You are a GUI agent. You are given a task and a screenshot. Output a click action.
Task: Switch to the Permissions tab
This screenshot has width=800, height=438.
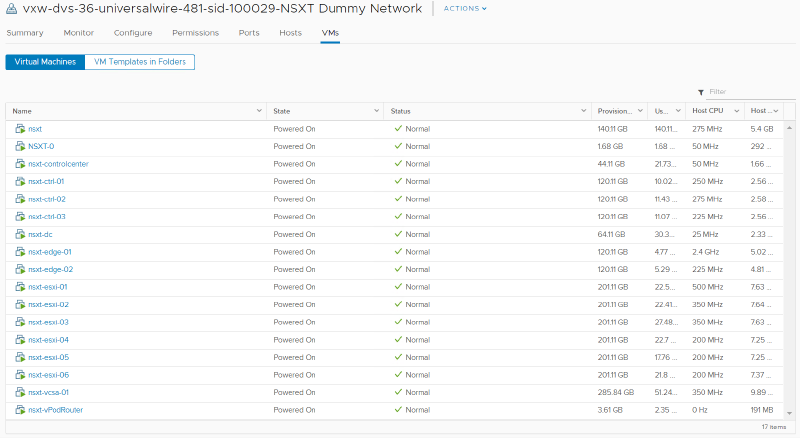[x=195, y=33]
